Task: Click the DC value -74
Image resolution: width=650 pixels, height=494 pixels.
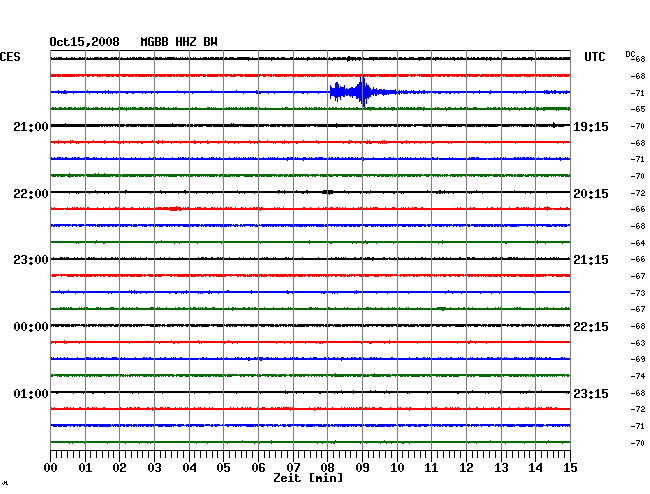Action: (x=638, y=376)
